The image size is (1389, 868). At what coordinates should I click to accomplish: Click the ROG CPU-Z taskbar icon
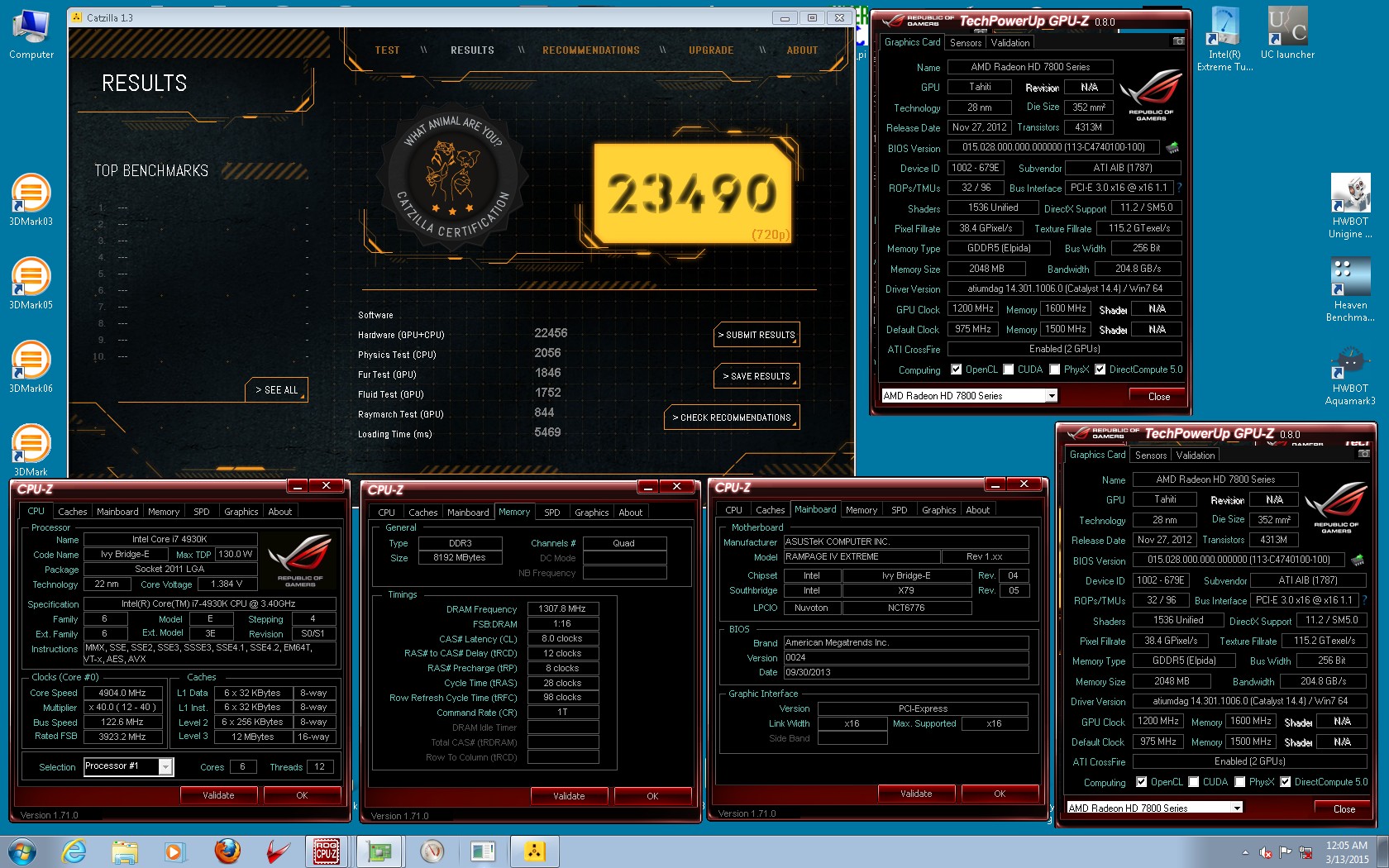click(x=327, y=851)
